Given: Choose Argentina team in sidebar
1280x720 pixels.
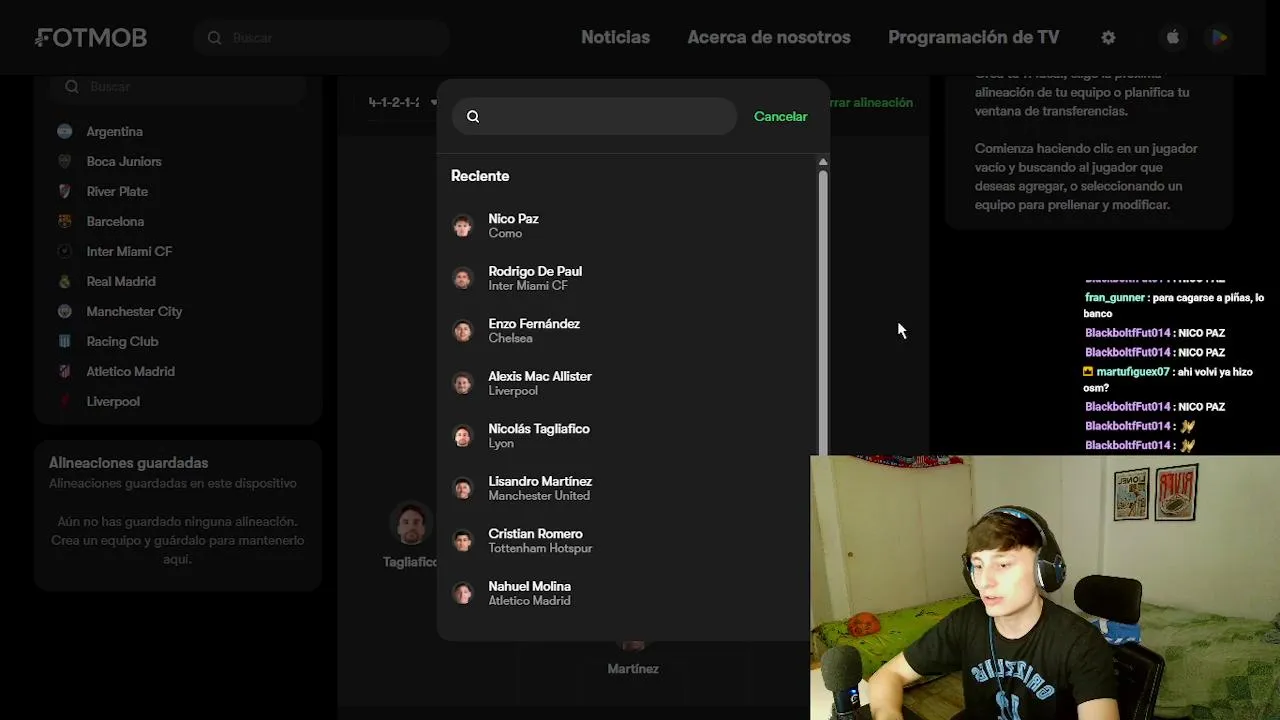Looking at the screenshot, I should tap(114, 131).
